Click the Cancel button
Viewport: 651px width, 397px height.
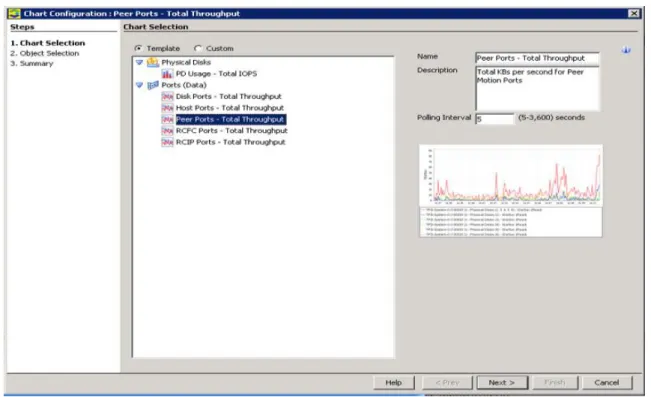point(607,382)
